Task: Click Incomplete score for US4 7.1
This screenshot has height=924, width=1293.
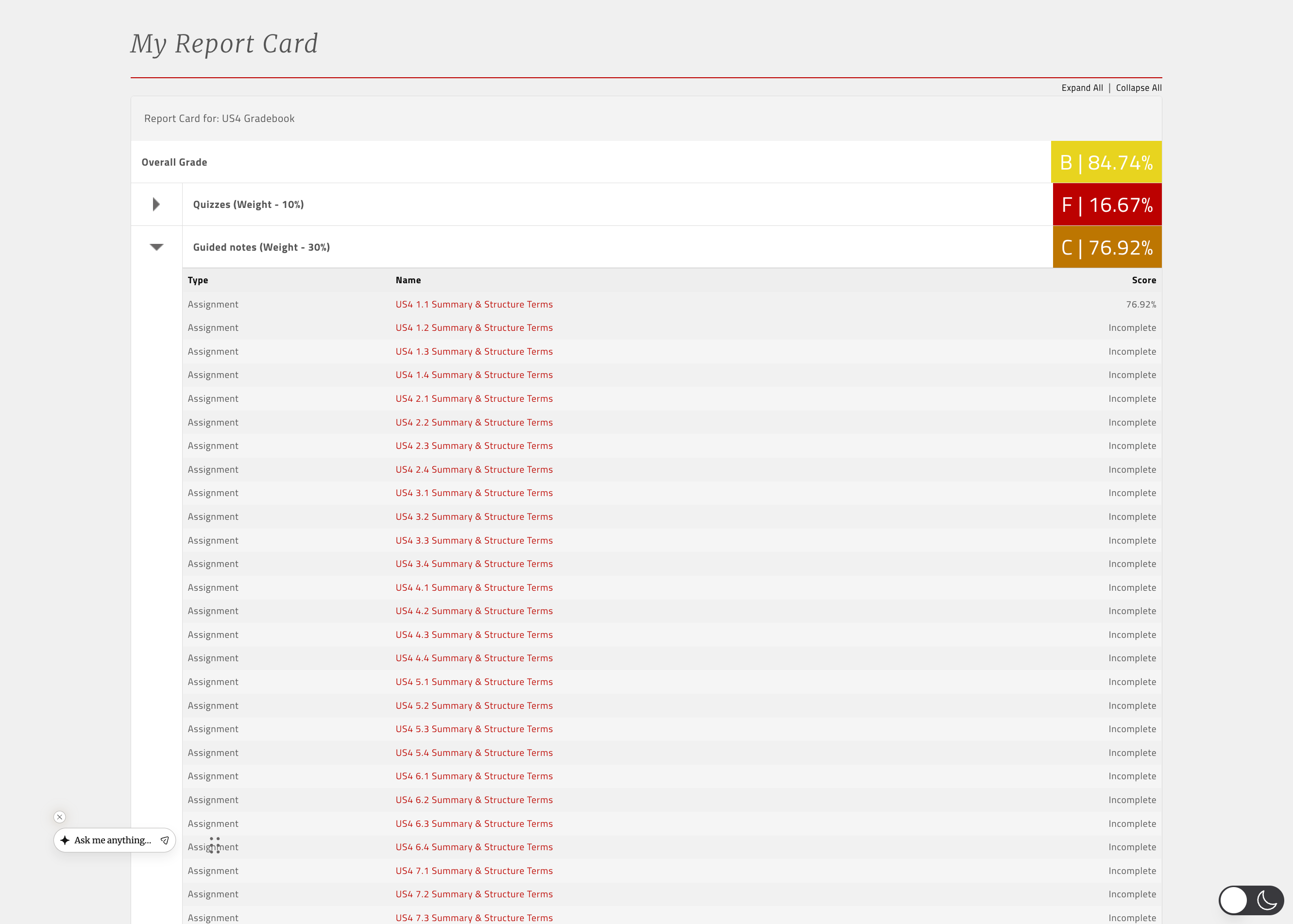Action: click(x=1132, y=871)
